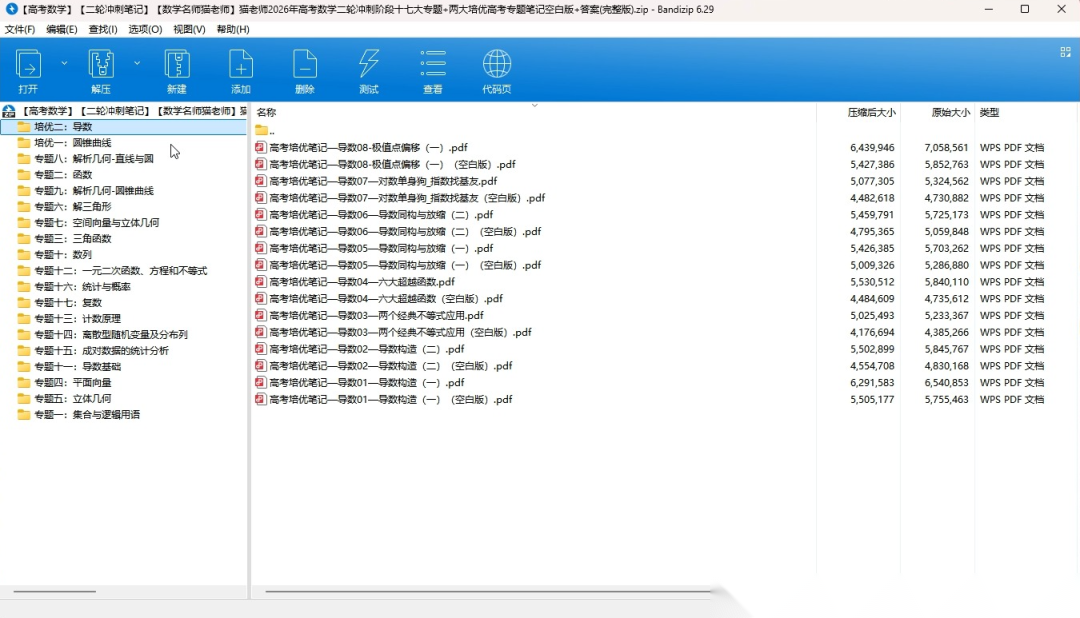Viewport: 1080px width, 618px height.
Task: Click the 查看 (View) toolbar icon
Action: tap(433, 65)
